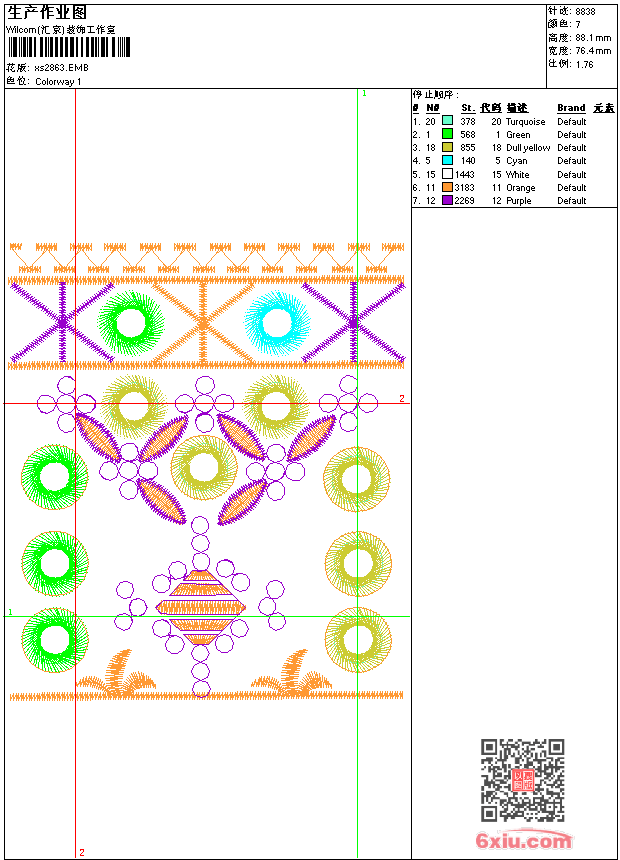Click the 'Colorway 1' label
The height and width of the screenshot is (860, 620).
[x=58, y=82]
